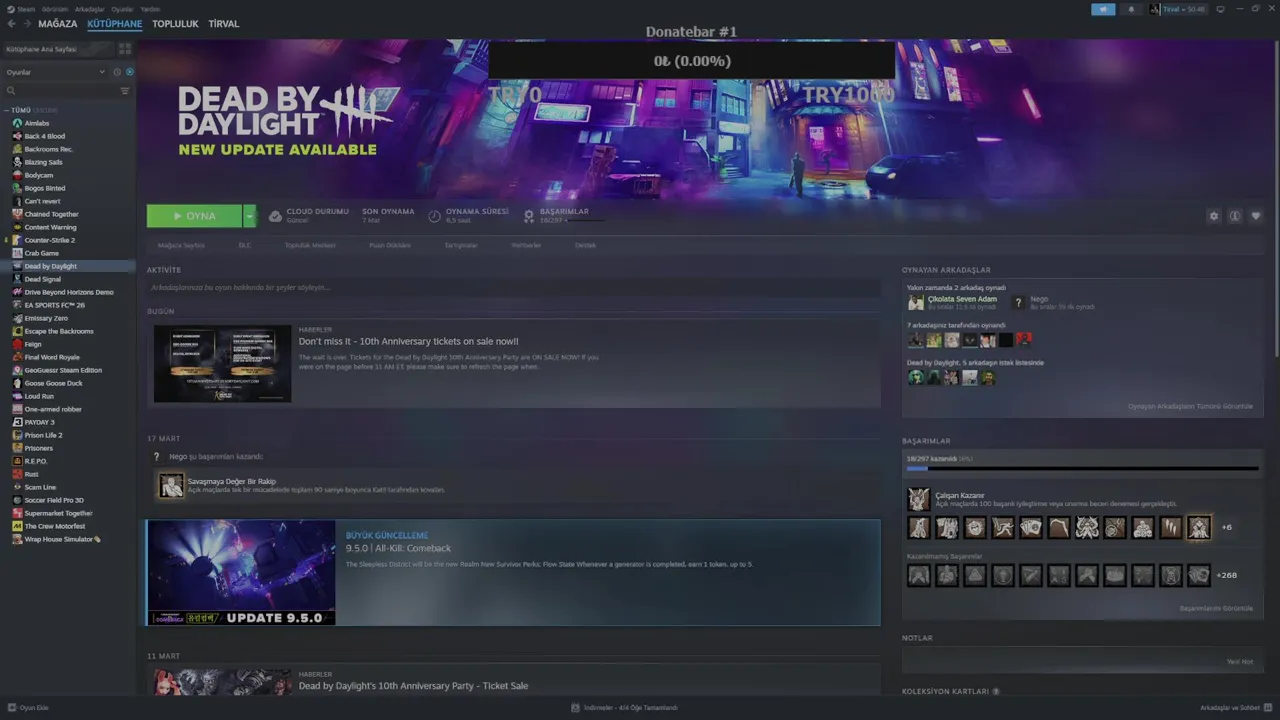This screenshot has width=1280, height=720.
Task: Open Arkadaşlar ve Sohbet panel
Action: pos(1235,707)
